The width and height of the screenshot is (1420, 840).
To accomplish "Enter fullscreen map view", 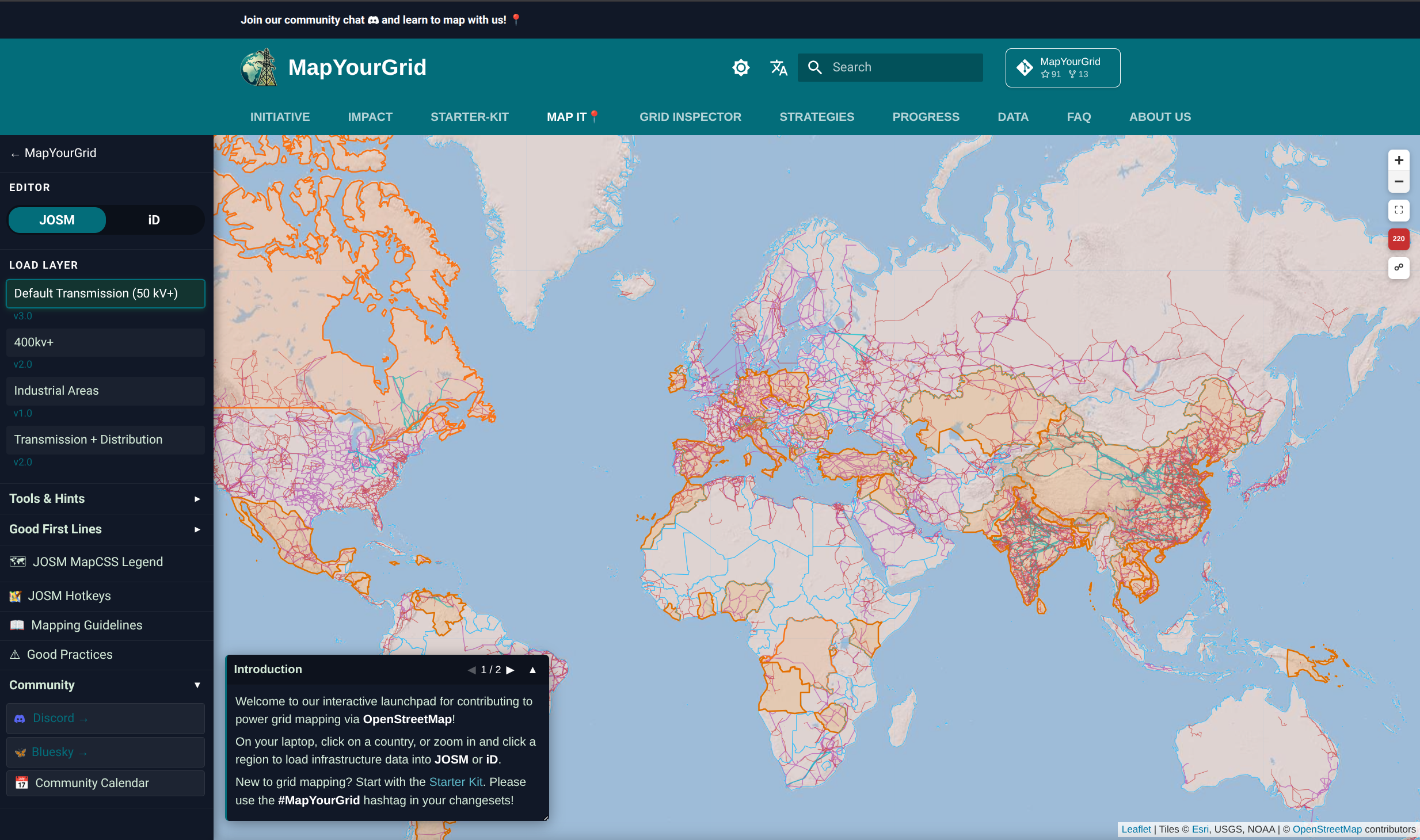I will (1399, 210).
